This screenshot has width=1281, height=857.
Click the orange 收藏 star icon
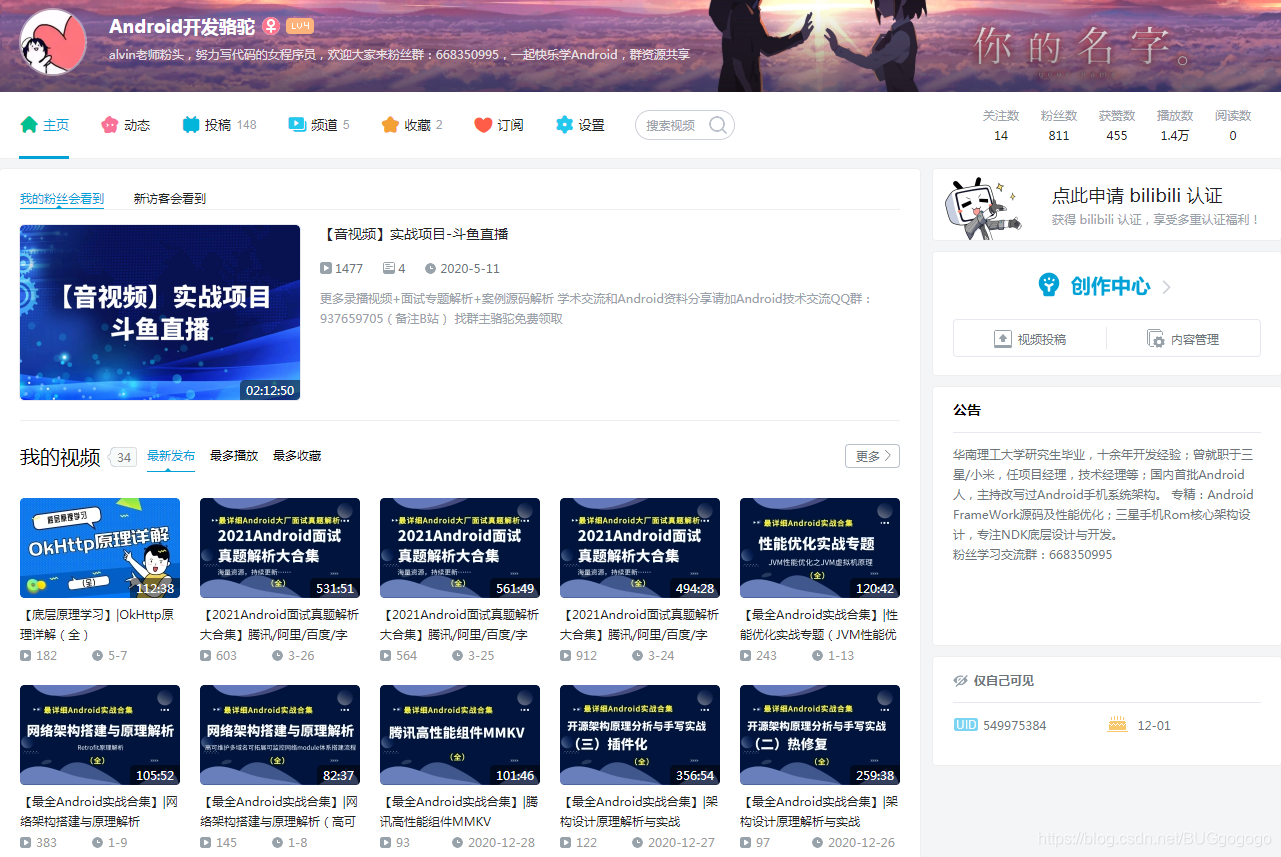390,125
